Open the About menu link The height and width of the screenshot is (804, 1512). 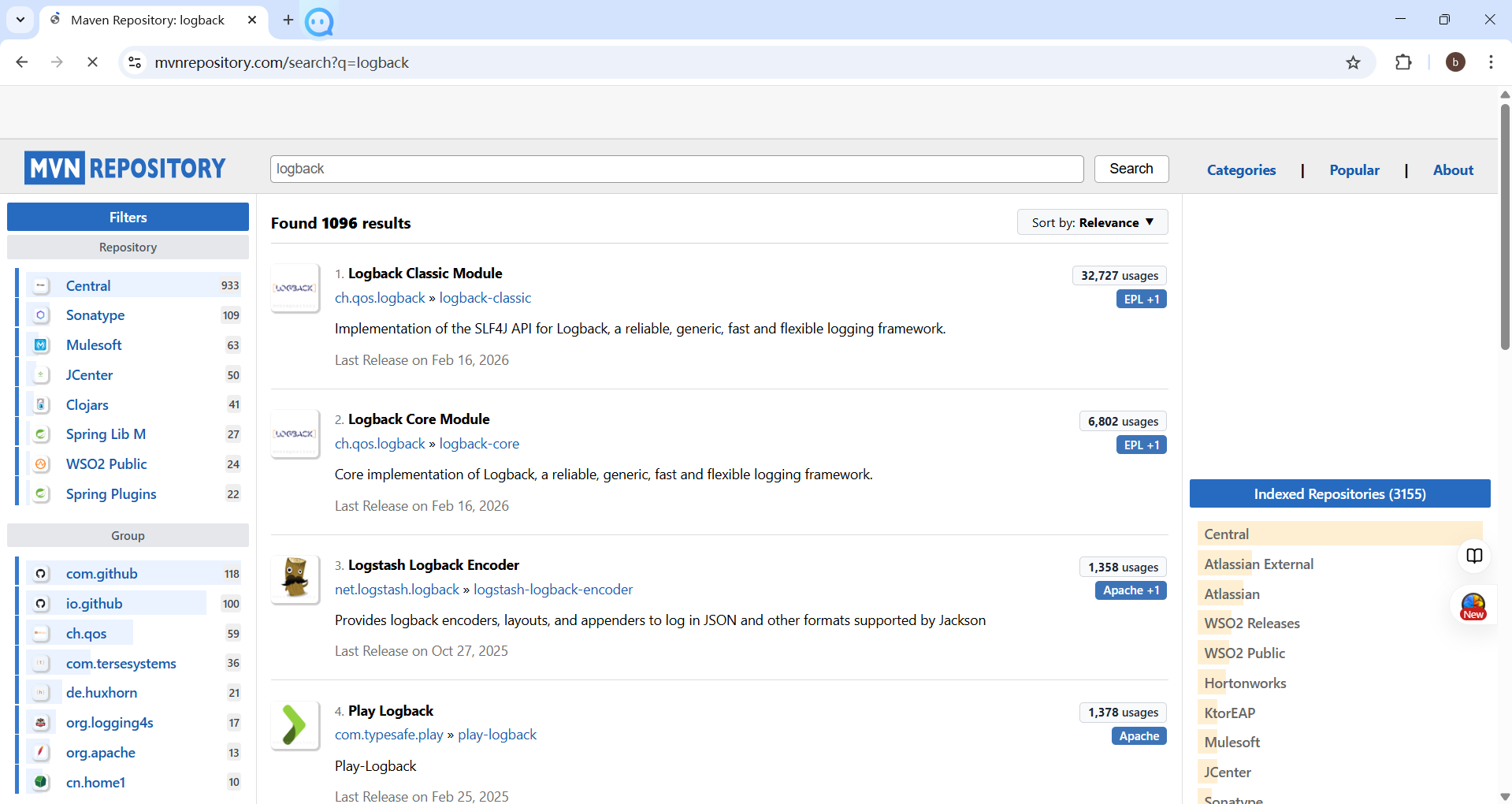[1453, 169]
